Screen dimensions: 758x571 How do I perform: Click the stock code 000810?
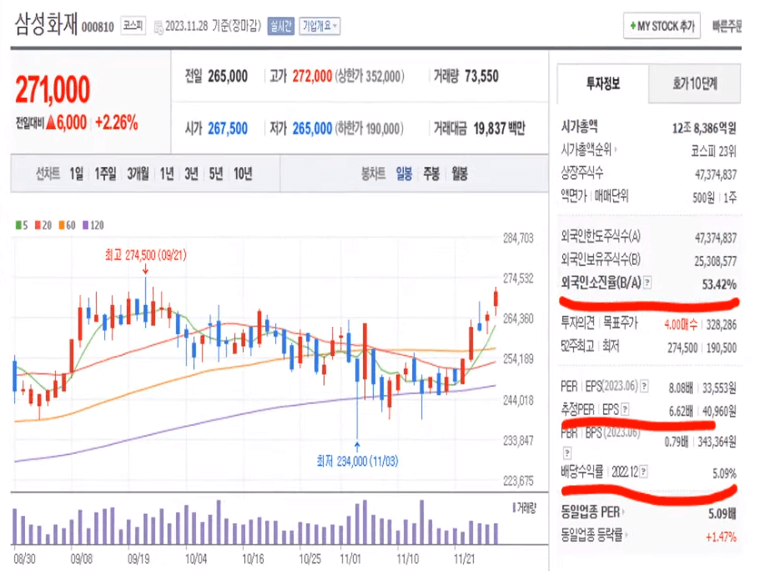[98, 27]
